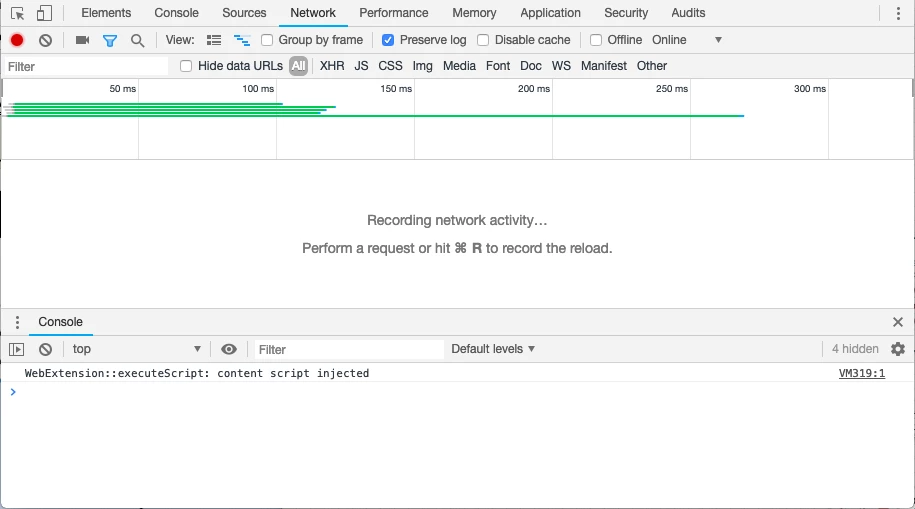Tick the Offline checkbox

[x=596, y=40]
